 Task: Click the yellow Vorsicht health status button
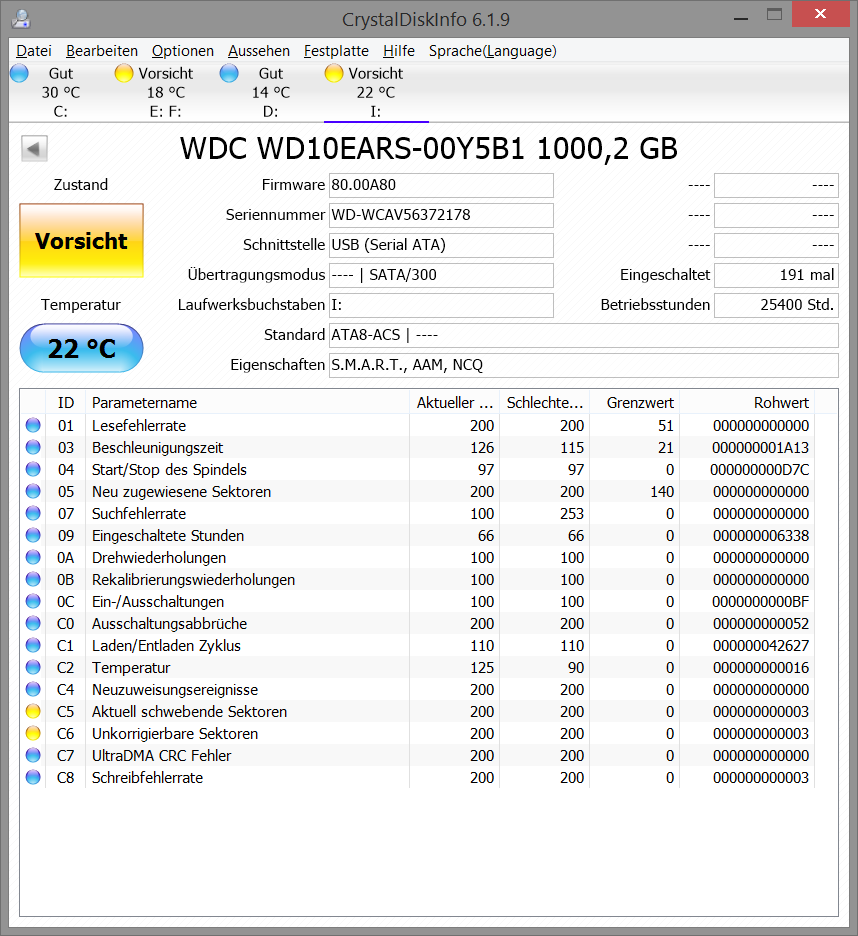tap(81, 241)
